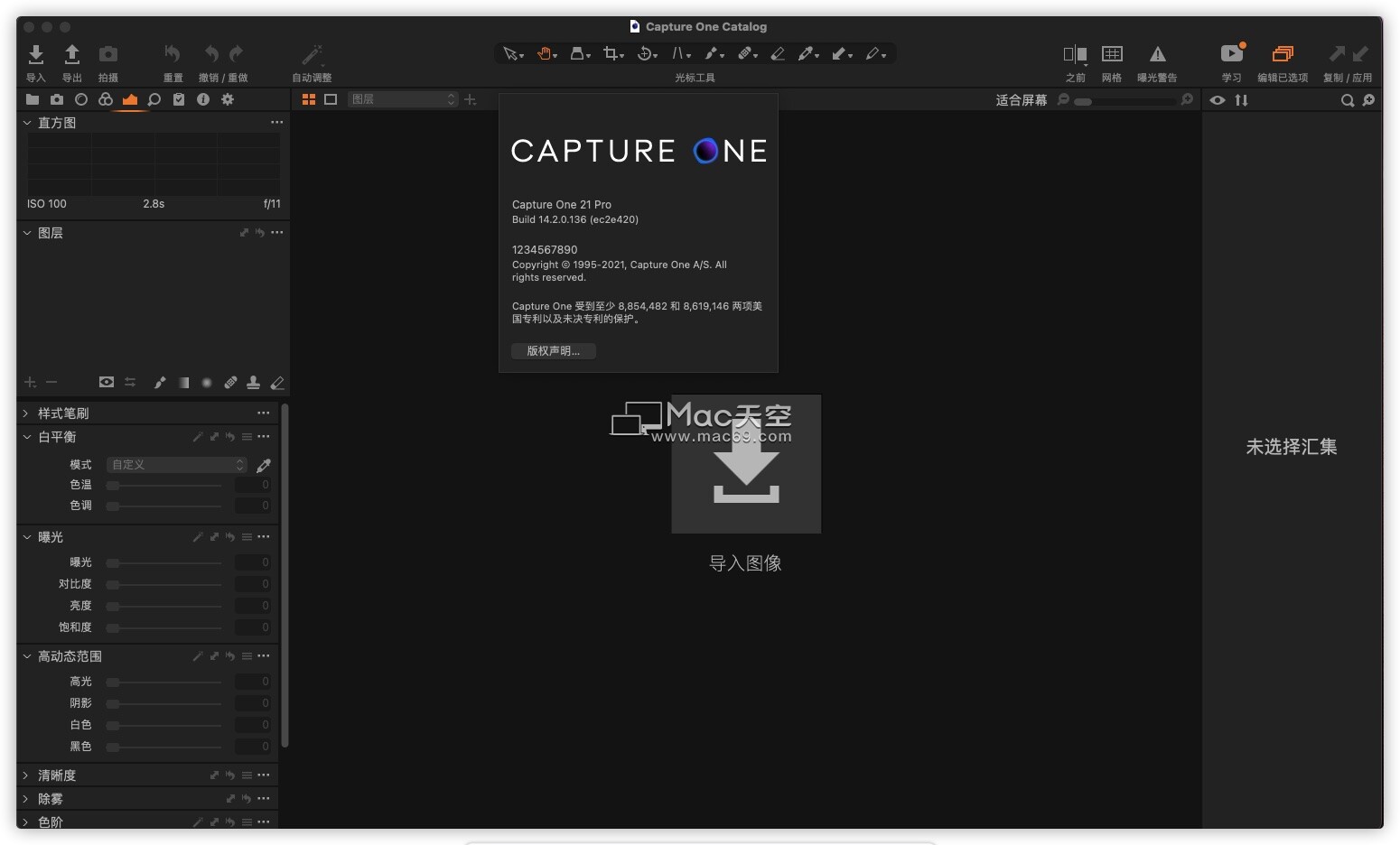Collapse the 白平衡 white balance panel

point(27,437)
